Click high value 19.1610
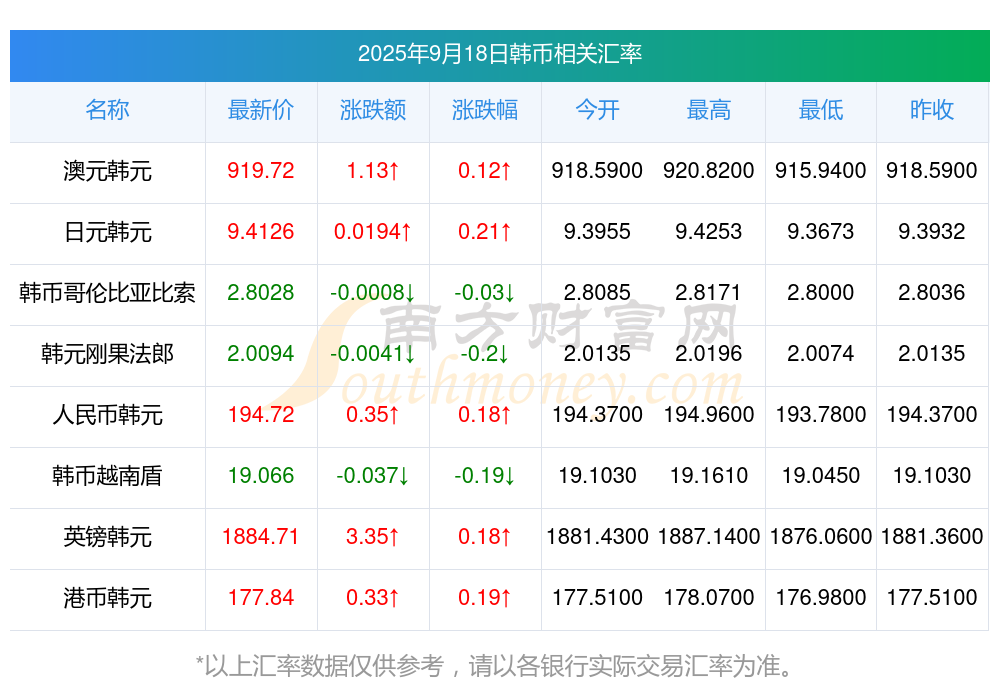Image resolution: width=1000 pixels, height=698 pixels. point(709,476)
